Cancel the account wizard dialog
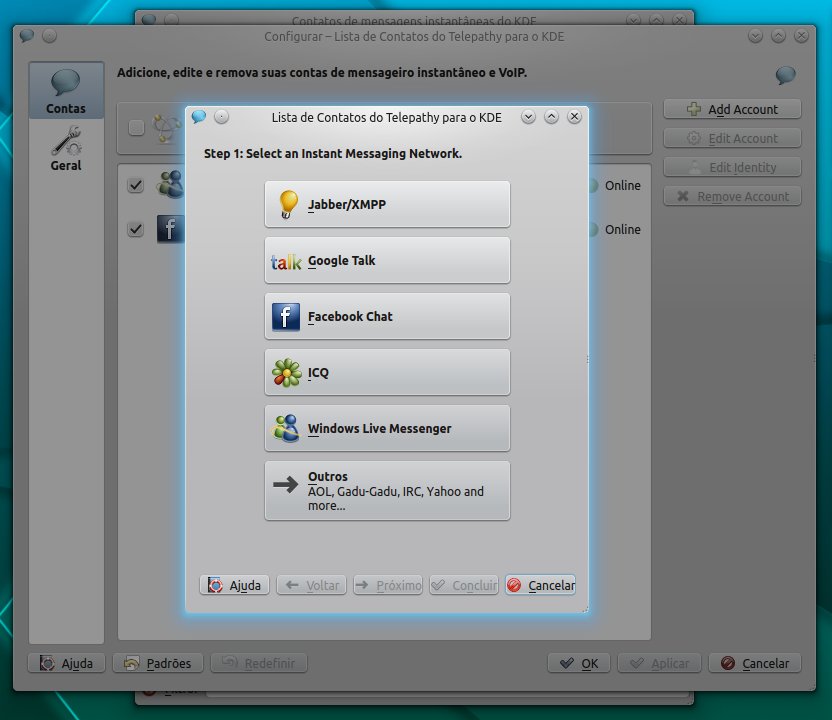Image resolution: width=832 pixels, height=720 pixels. click(541, 585)
